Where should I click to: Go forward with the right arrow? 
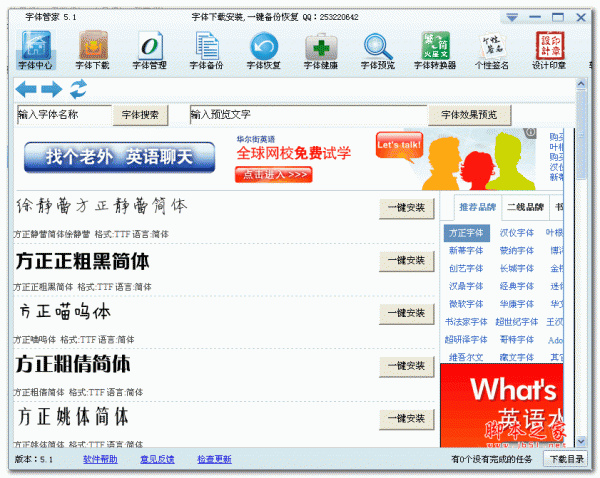(x=52, y=89)
